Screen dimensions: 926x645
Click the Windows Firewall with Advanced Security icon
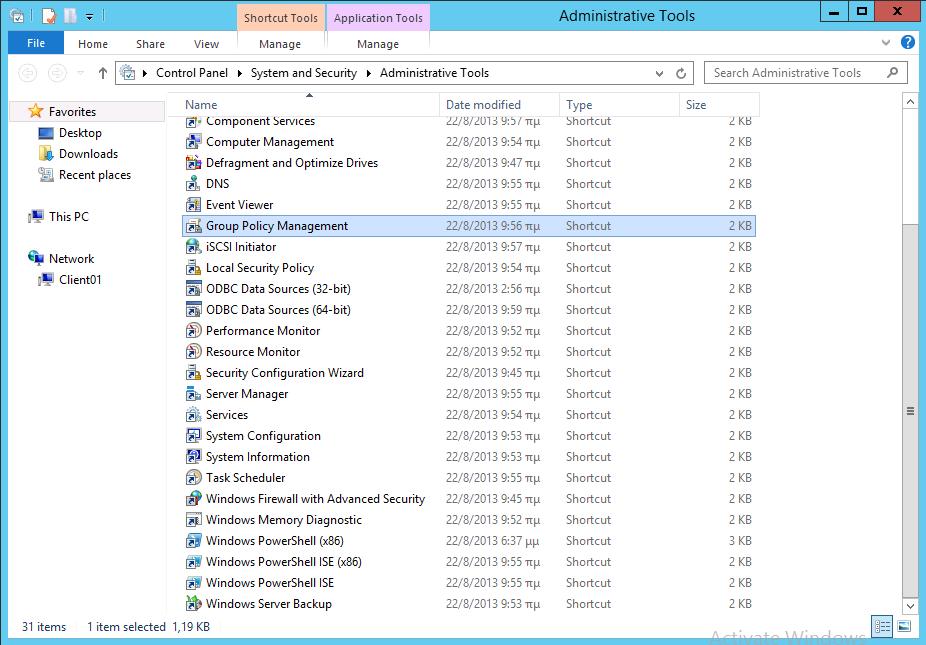(193, 499)
